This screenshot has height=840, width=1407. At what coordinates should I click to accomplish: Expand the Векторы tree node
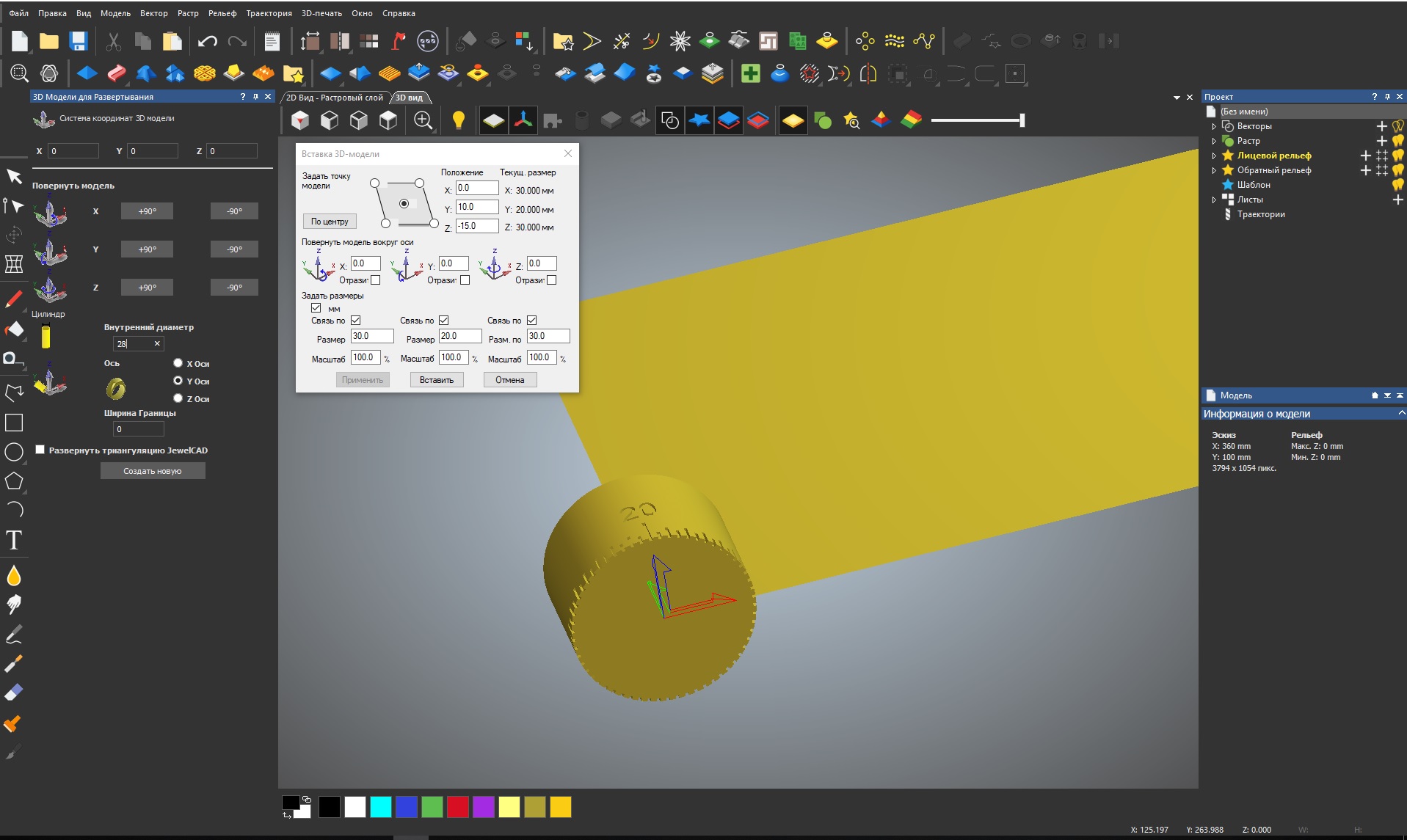(1214, 126)
